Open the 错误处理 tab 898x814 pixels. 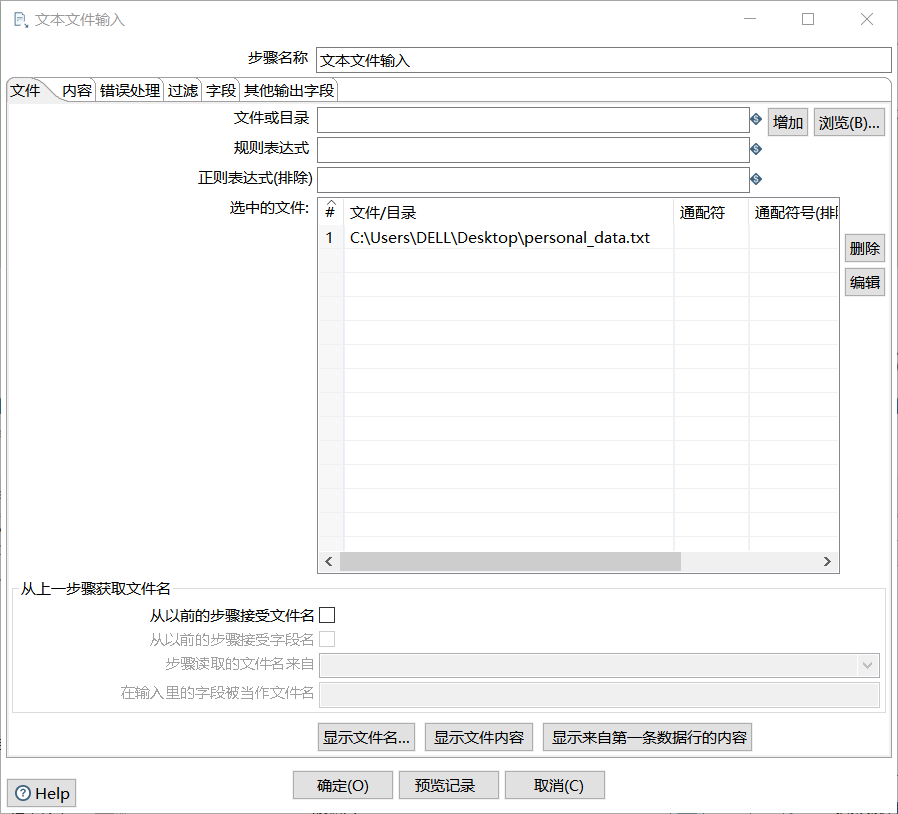click(x=131, y=90)
